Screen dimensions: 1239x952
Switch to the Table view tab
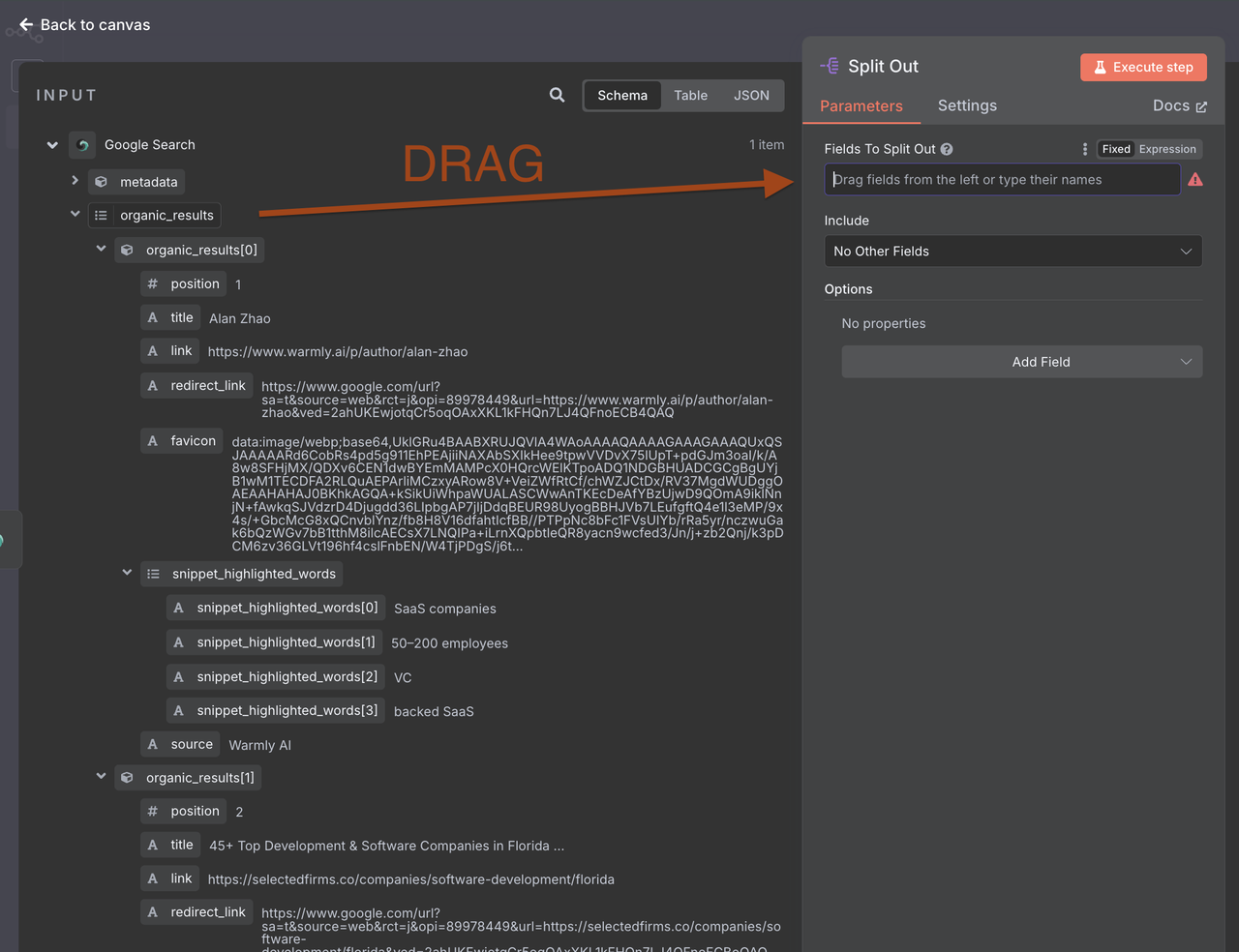(690, 95)
